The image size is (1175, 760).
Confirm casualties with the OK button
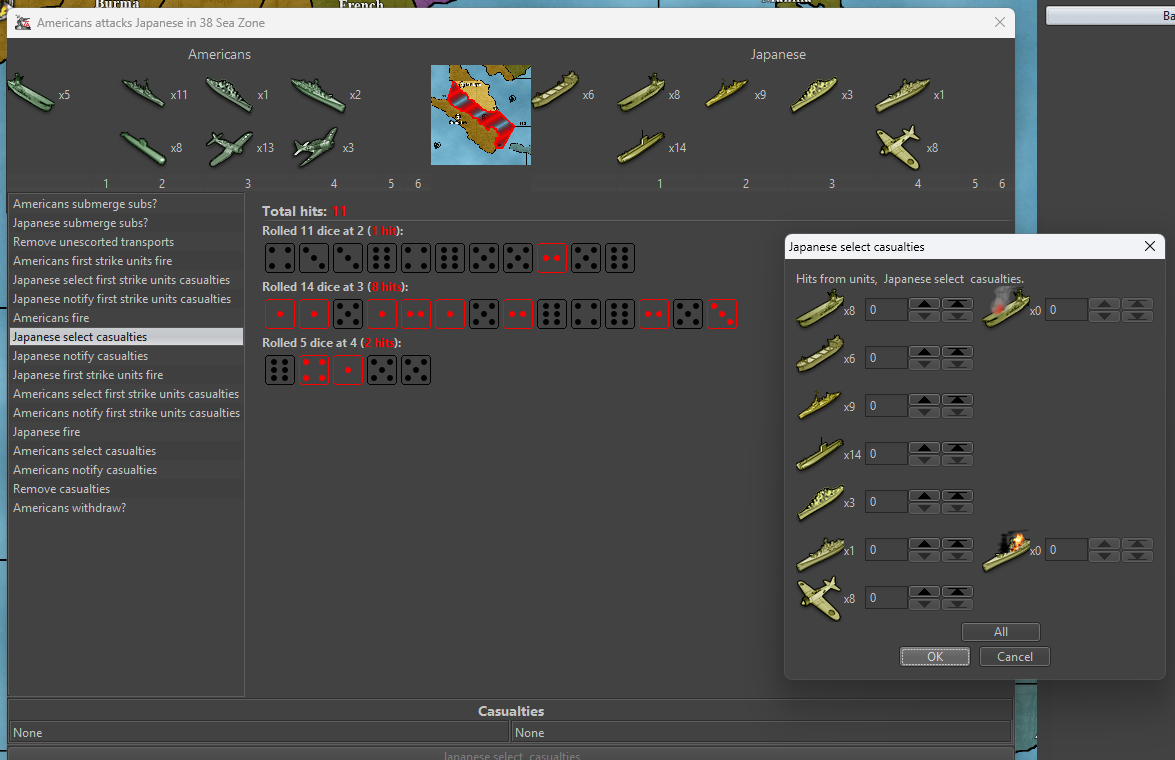pos(934,657)
